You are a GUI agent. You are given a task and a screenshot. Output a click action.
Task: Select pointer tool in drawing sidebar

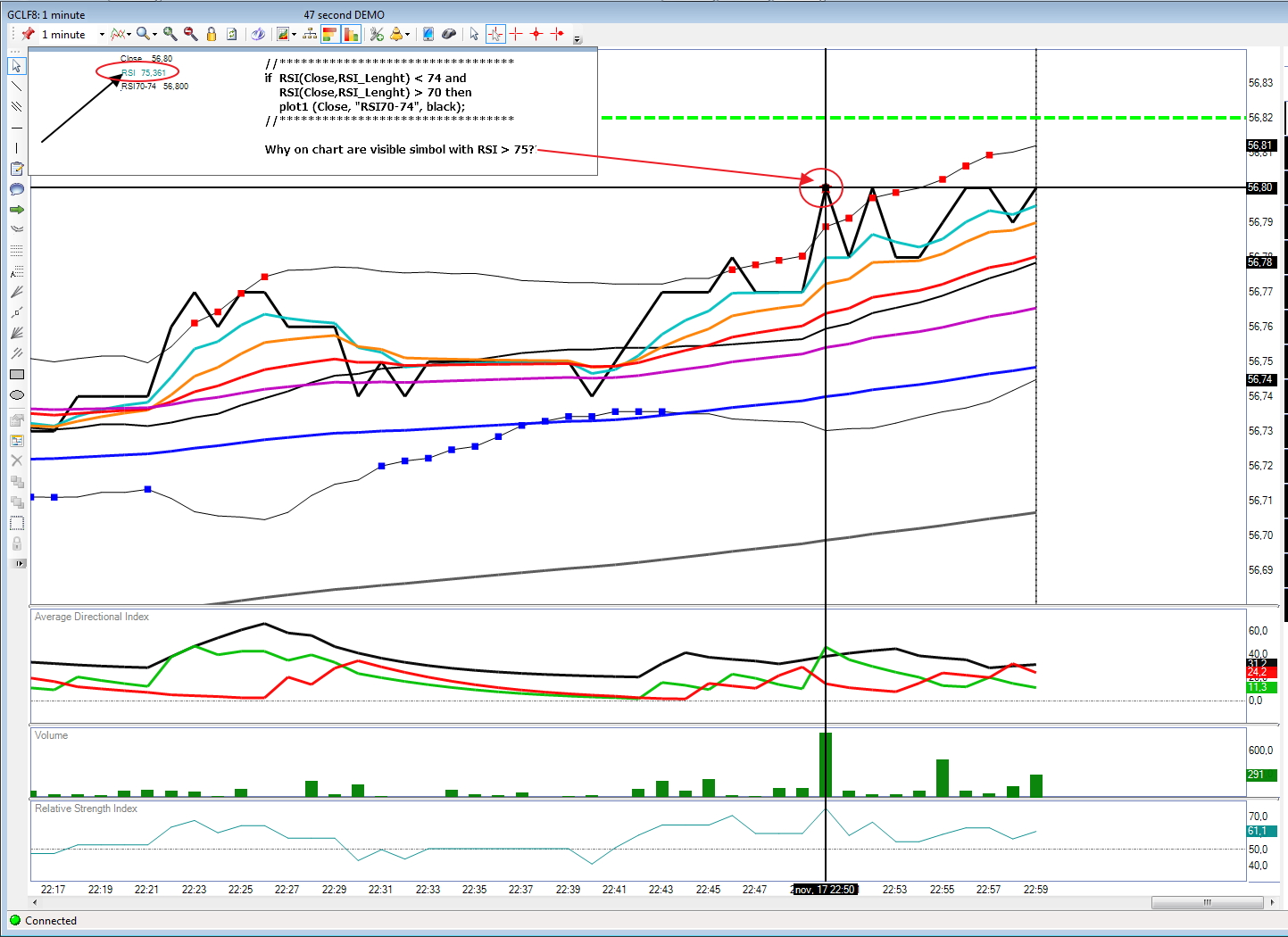pos(16,66)
